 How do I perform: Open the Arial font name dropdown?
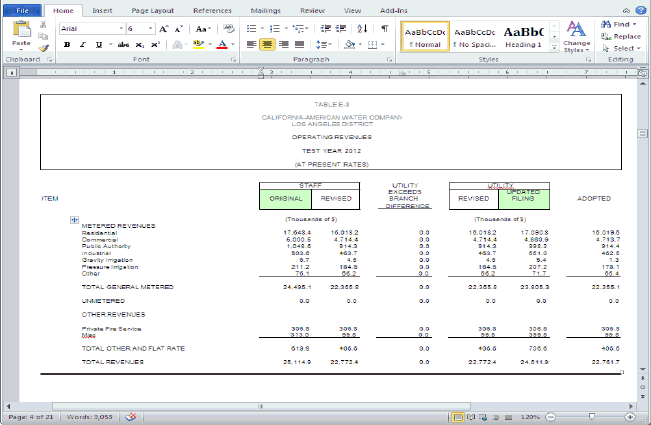120,29
